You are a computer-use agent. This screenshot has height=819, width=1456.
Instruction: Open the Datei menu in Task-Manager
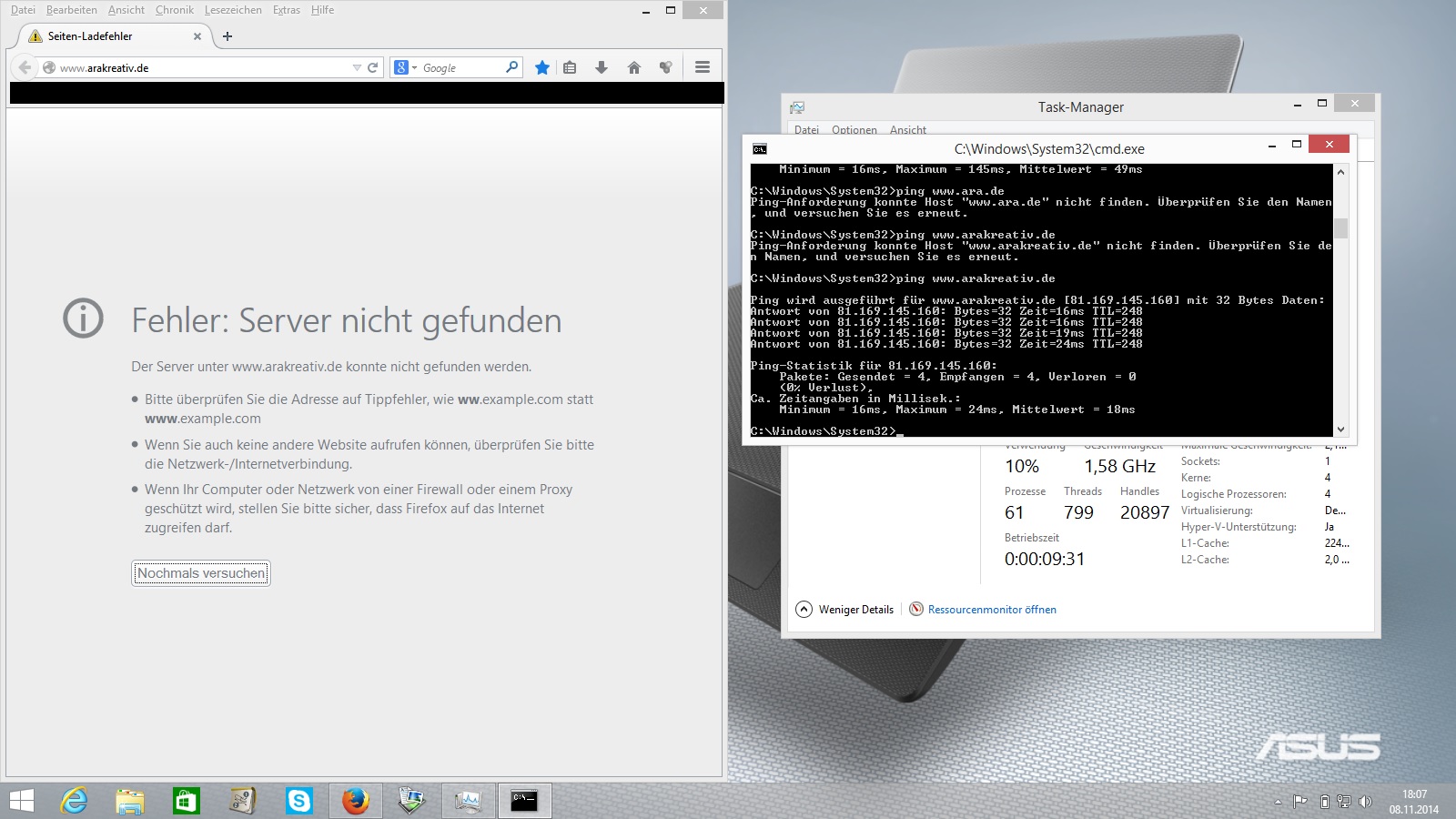[806, 130]
